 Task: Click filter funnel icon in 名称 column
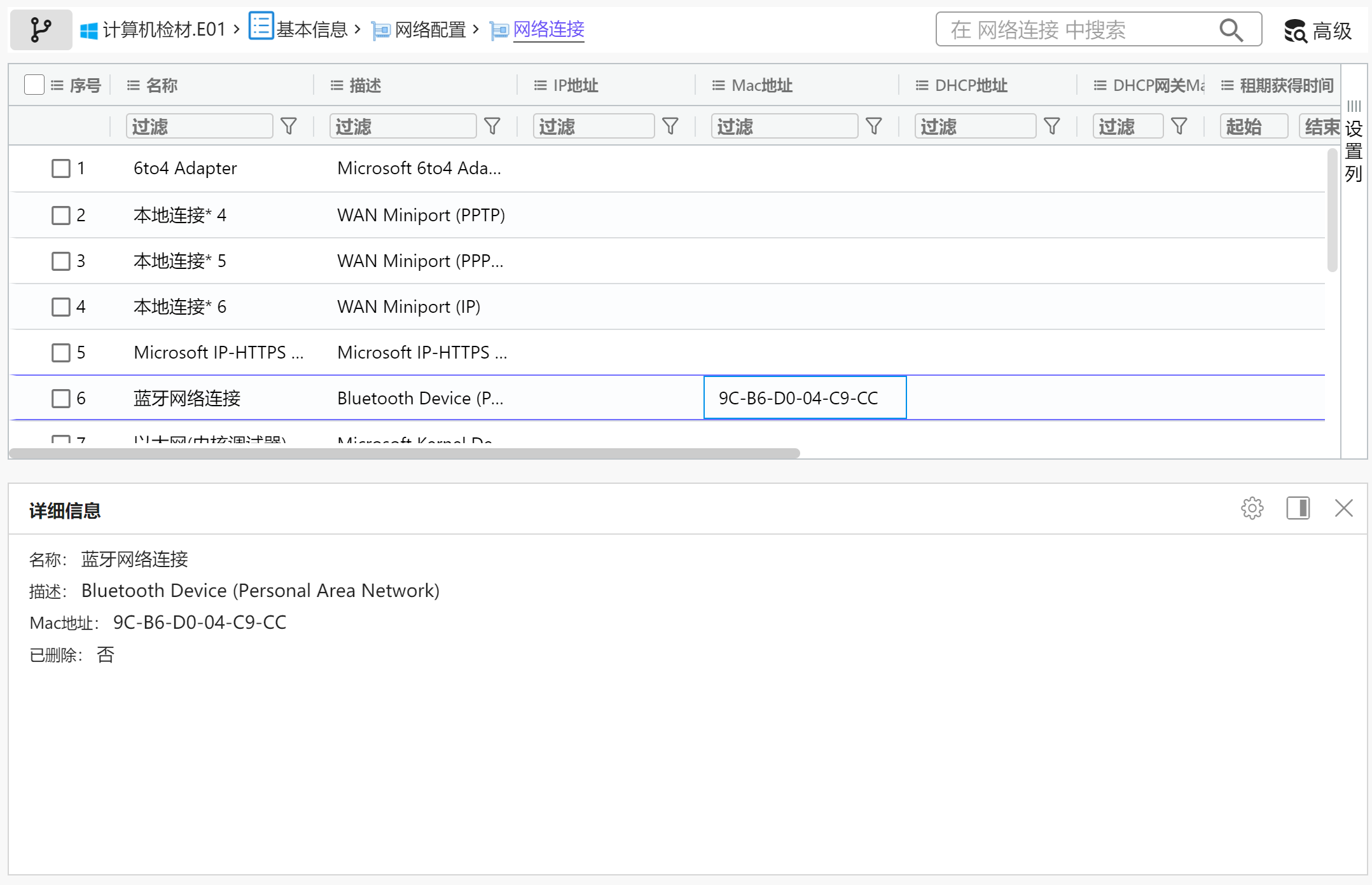[x=289, y=127]
